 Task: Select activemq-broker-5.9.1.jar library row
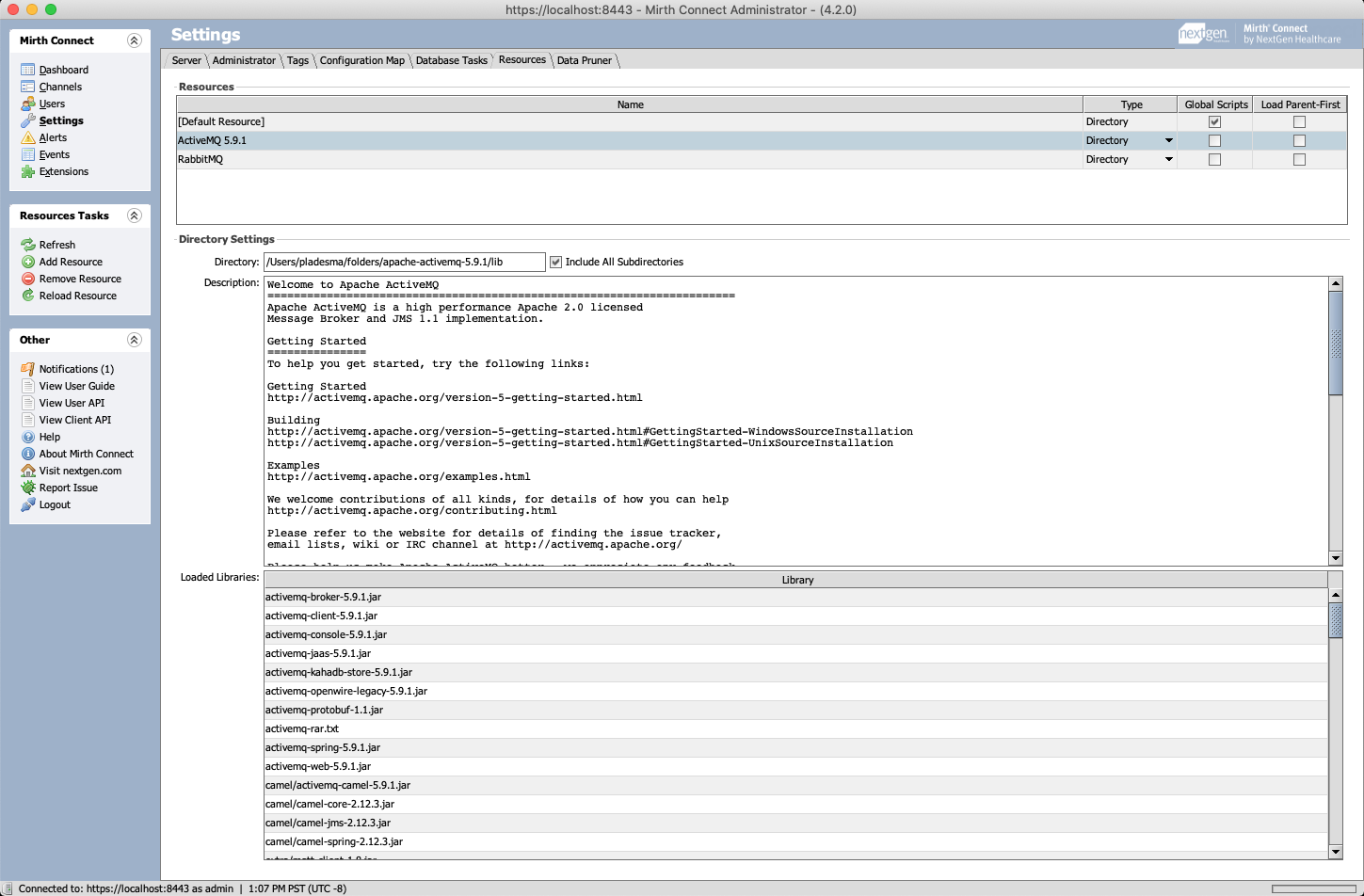(x=795, y=597)
